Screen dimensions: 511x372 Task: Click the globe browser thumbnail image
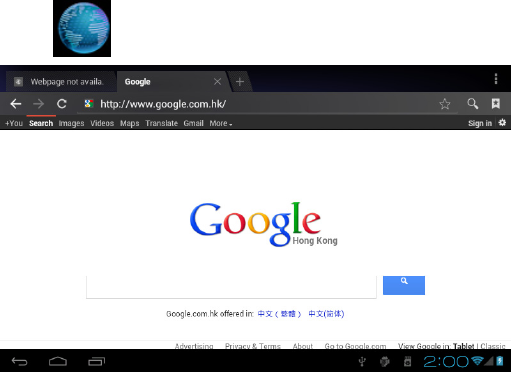click(x=82, y=28)
